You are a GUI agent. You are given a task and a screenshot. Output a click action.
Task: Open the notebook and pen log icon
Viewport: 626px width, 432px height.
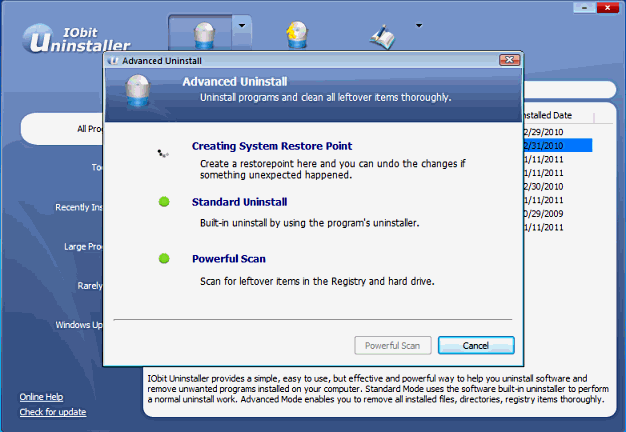[x=382, y=37]
